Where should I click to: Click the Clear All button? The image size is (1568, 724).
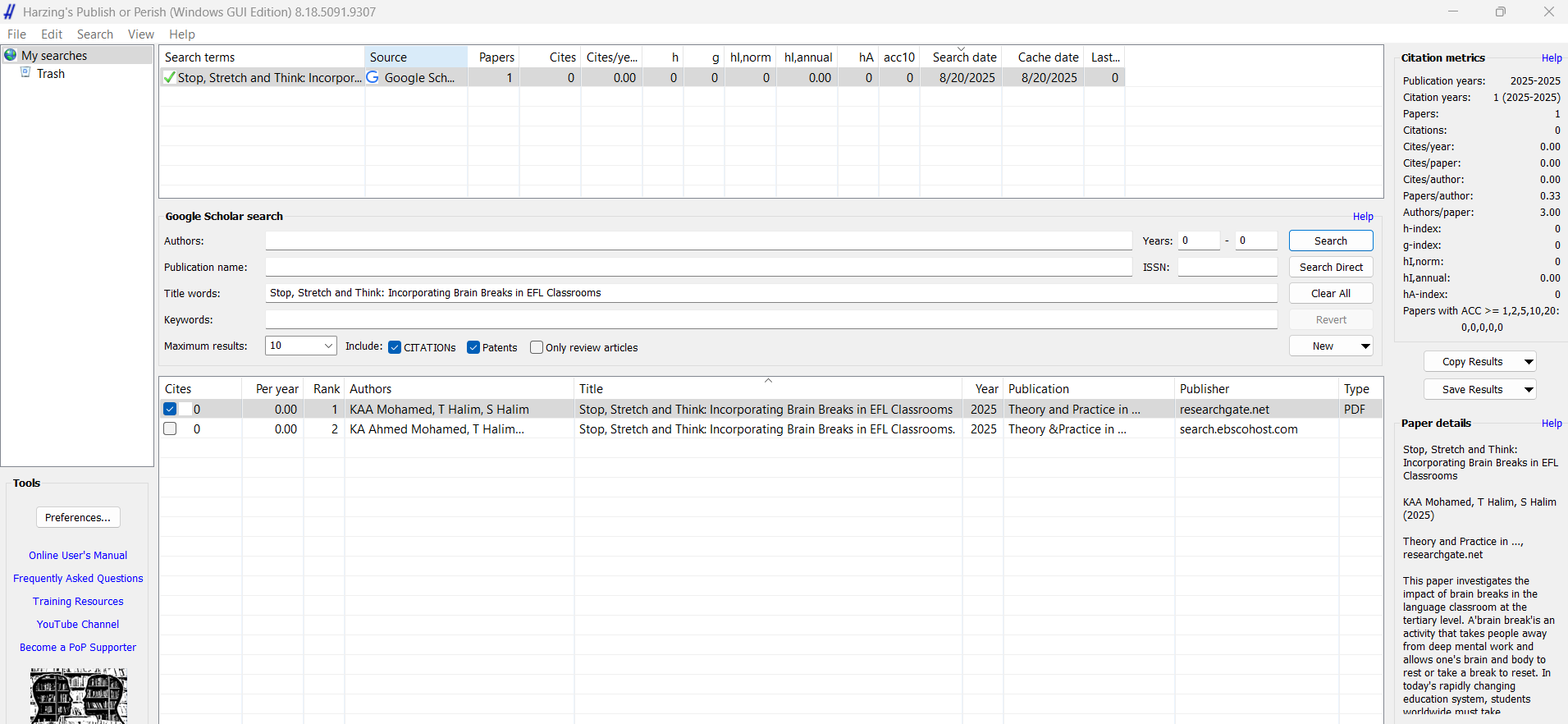pos(1331,293)
